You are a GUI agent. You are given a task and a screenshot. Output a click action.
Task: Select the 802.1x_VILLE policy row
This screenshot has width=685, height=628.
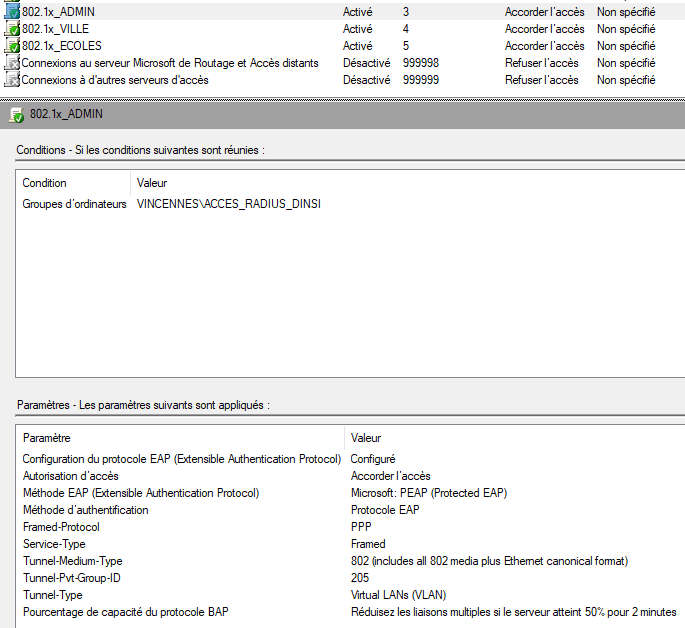click(342, 28)
